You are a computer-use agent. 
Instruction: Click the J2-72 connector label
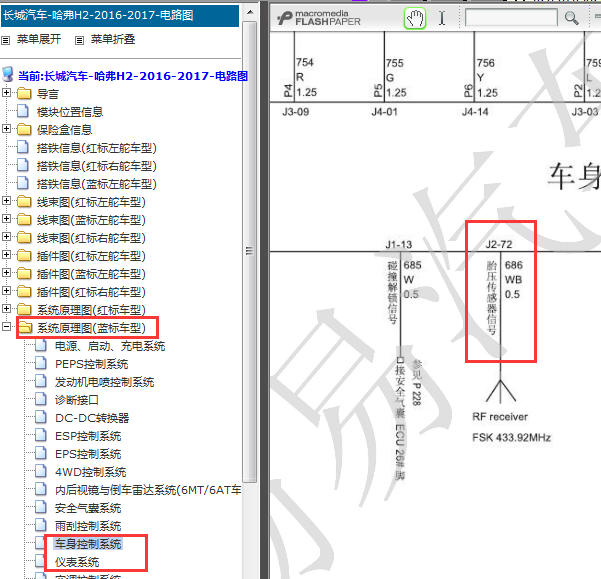pos(499,244)
